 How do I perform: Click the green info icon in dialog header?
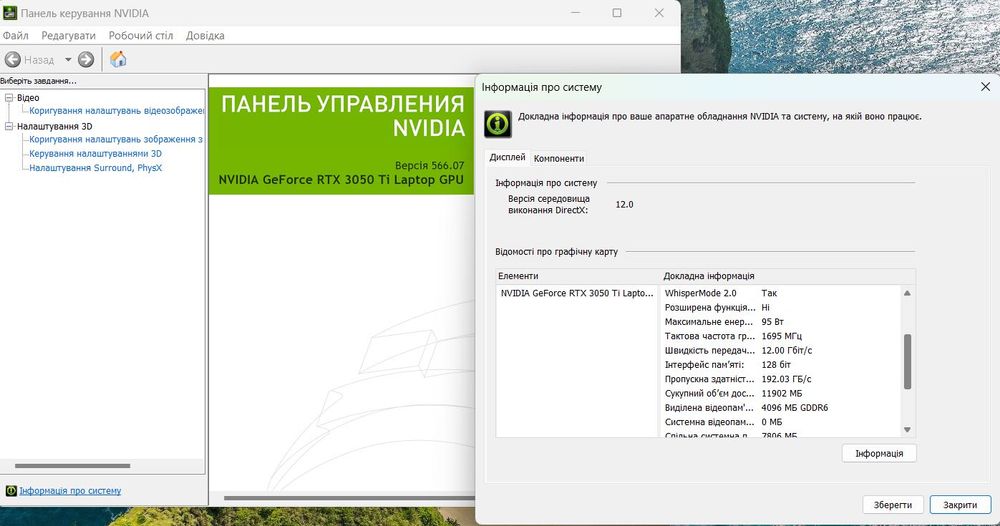(x=497, y=124)
